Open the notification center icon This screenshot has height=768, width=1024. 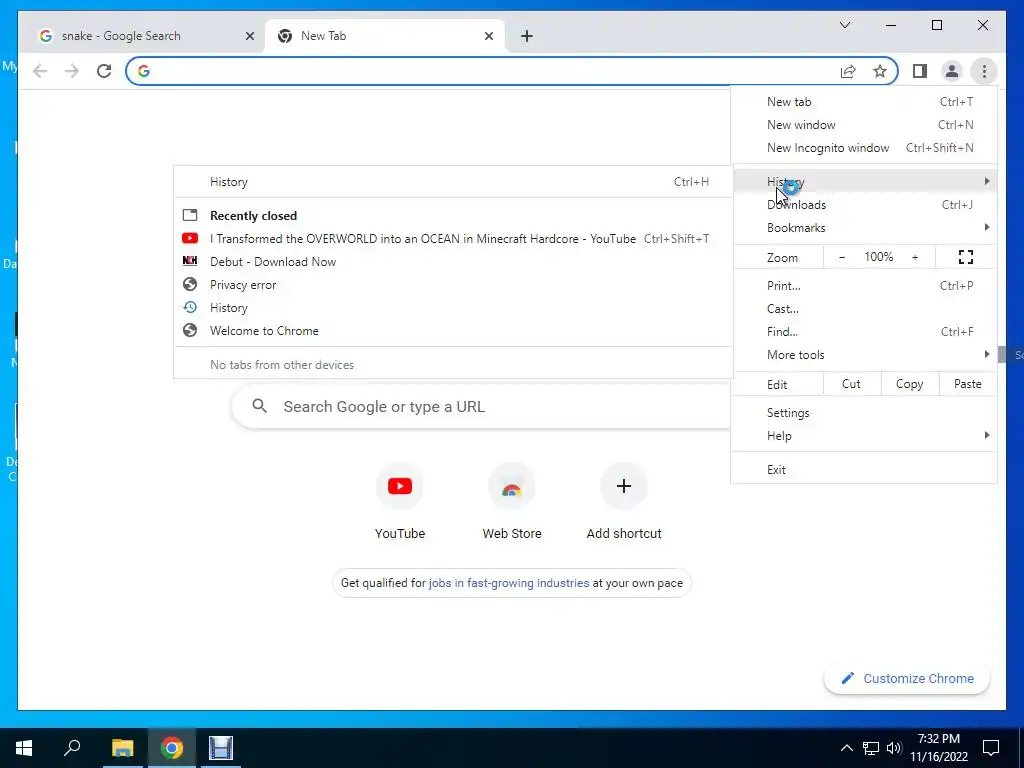coord(991,748)
